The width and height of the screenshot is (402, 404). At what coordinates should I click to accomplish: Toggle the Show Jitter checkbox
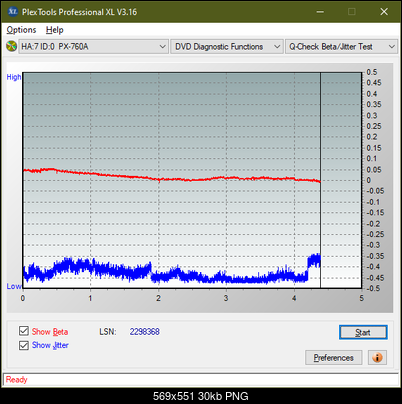[24, 345]
